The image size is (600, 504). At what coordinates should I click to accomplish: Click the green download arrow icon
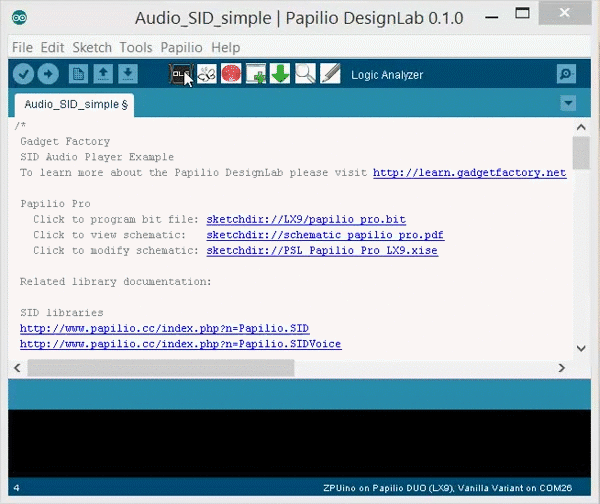pyautogui.click(x=280, y=73)
